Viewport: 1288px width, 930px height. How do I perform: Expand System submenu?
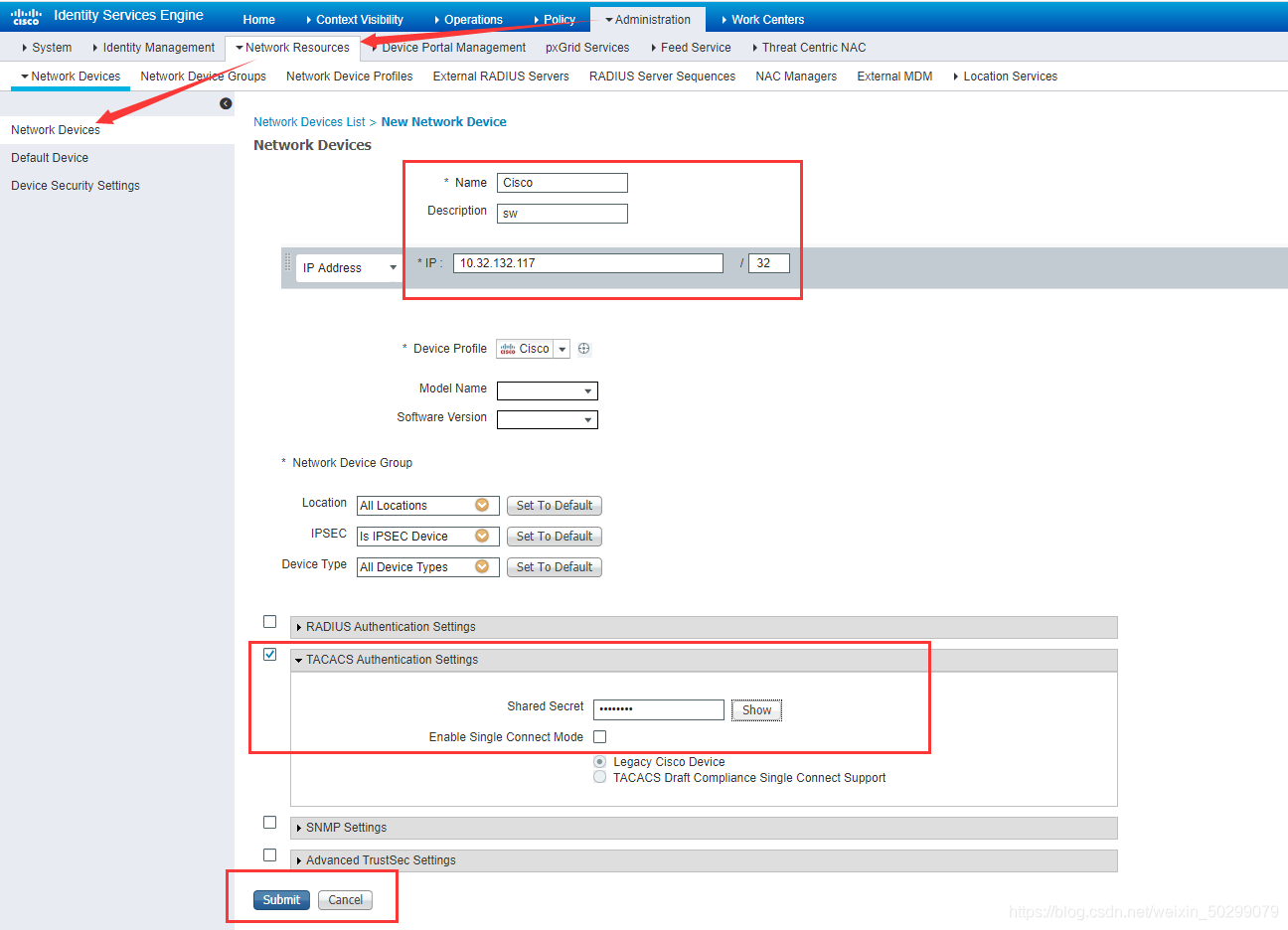(47, 48)
